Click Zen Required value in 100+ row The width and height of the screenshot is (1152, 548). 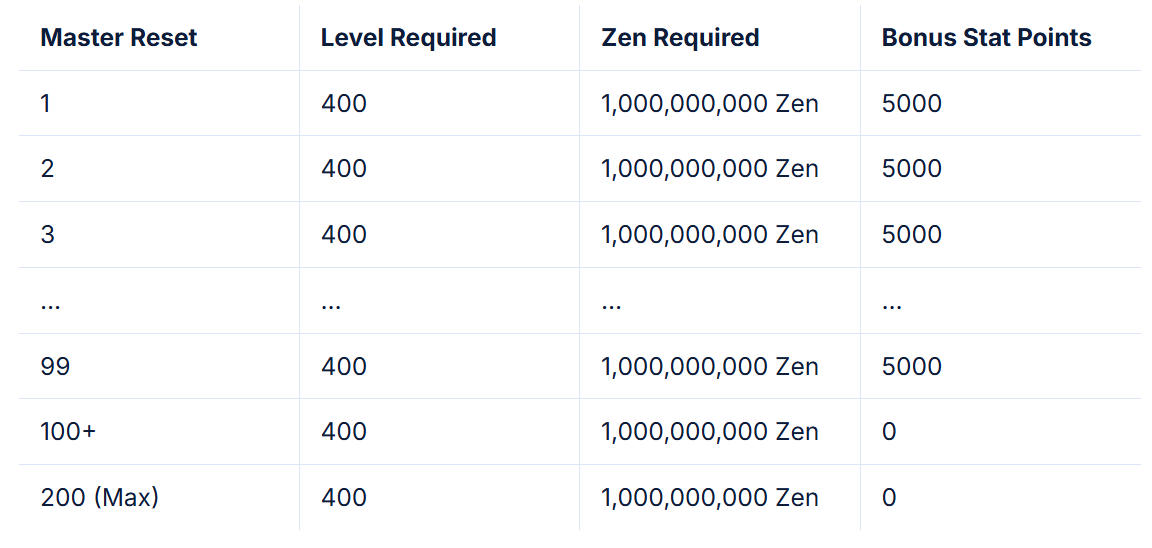coord(709,432)
